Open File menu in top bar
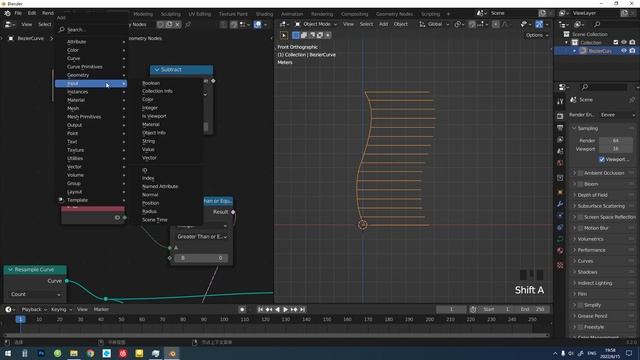The image size is (640, 360). (18, 13)
